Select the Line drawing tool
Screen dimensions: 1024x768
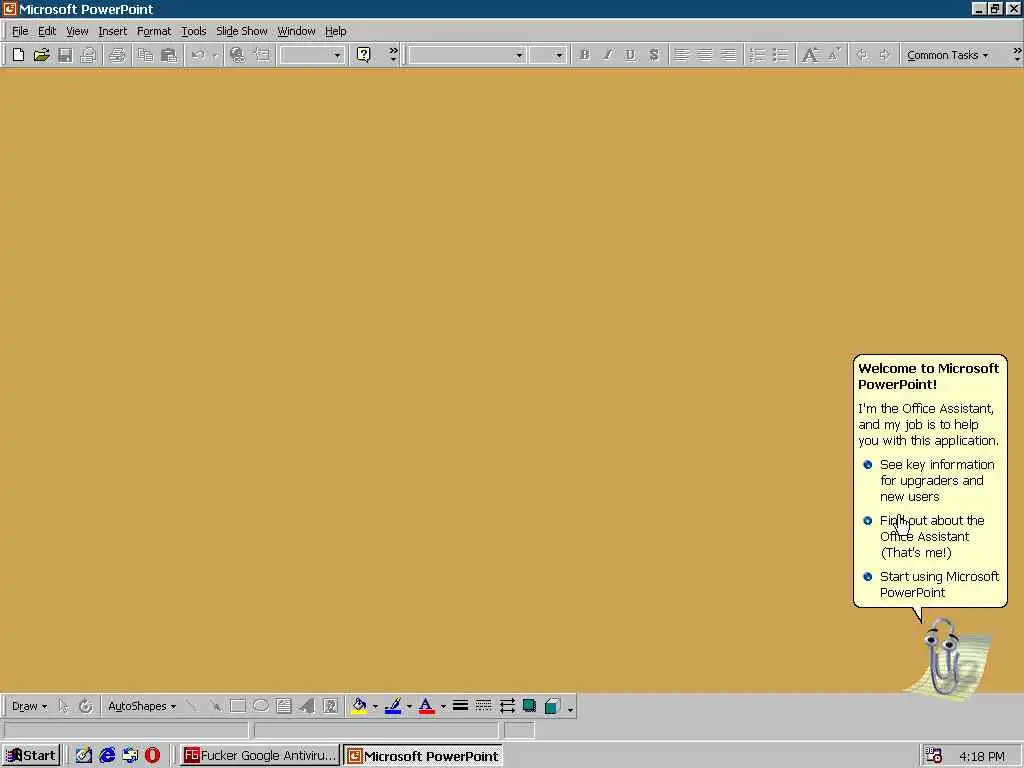(192, 706)
